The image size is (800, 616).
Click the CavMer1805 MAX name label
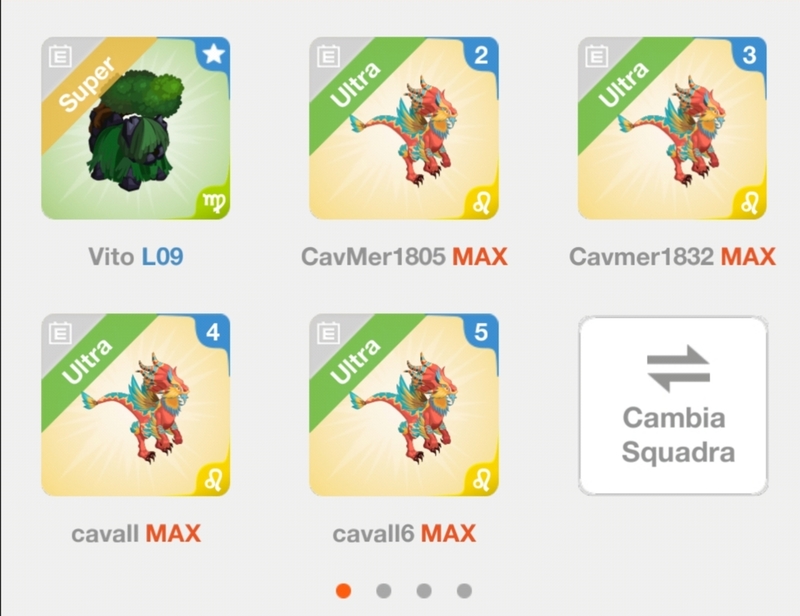point(404,256)
